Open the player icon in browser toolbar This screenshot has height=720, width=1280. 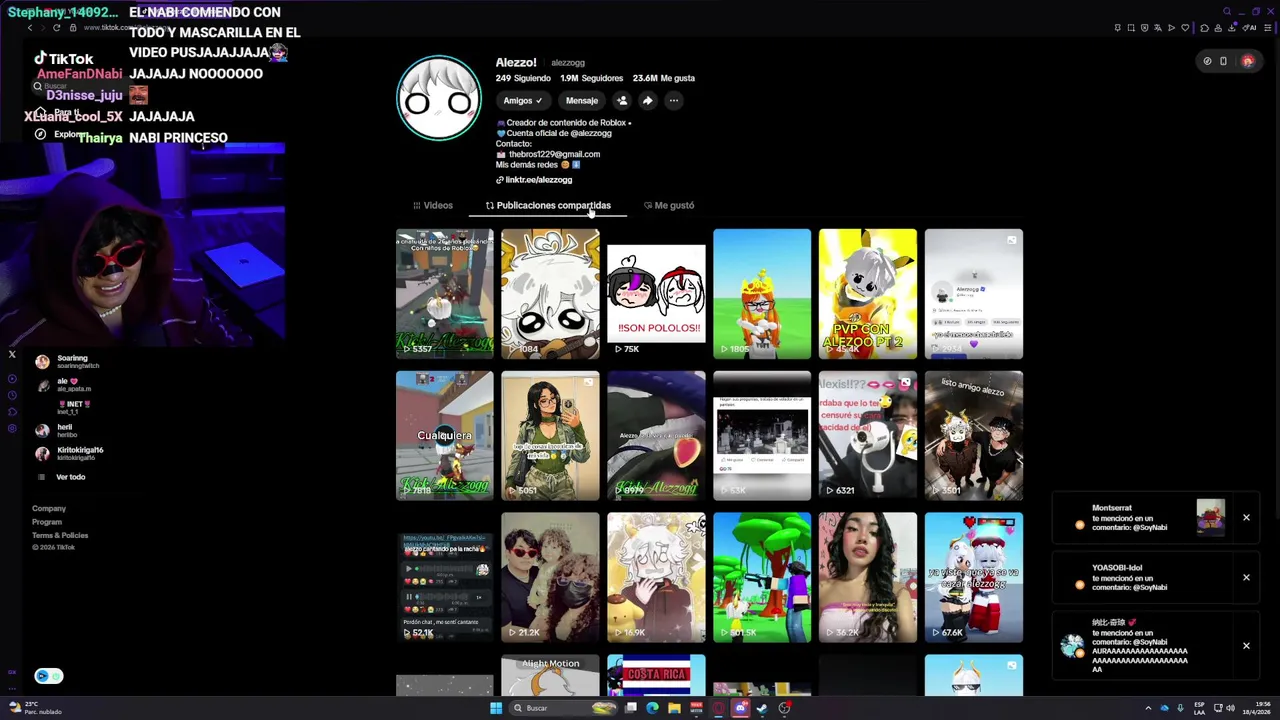point(1171,28)
